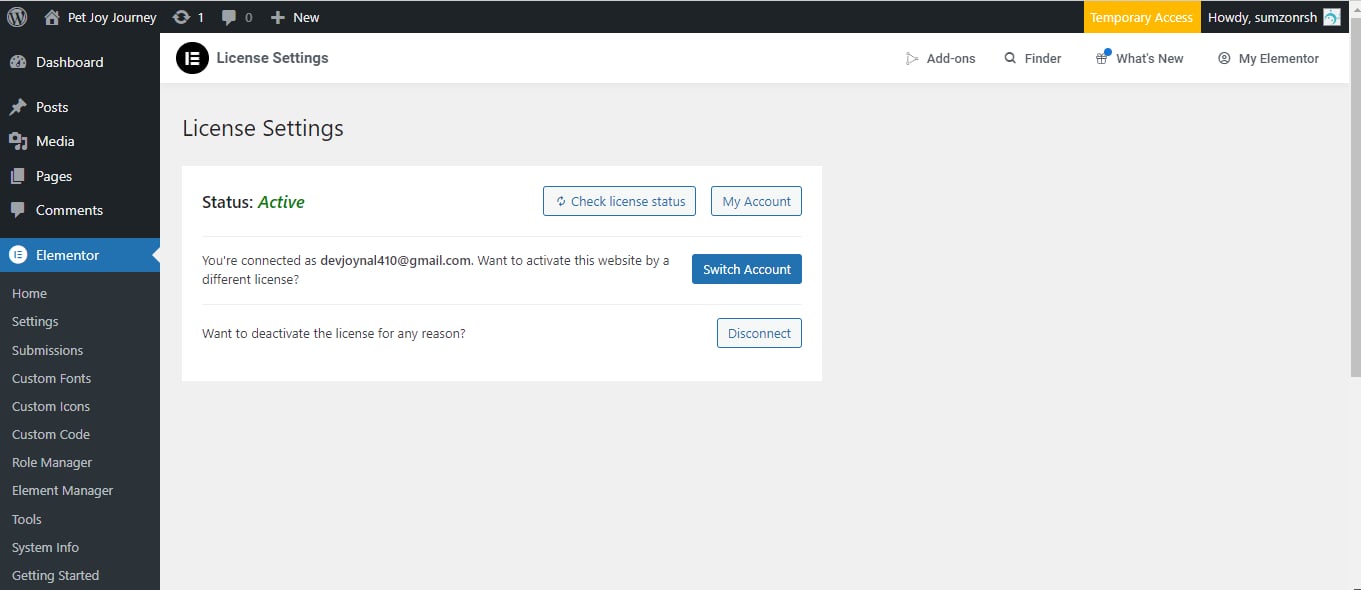Open the Tools submenu item
The height and width of the screenshot is (590, 1361).
pos(27,519)
